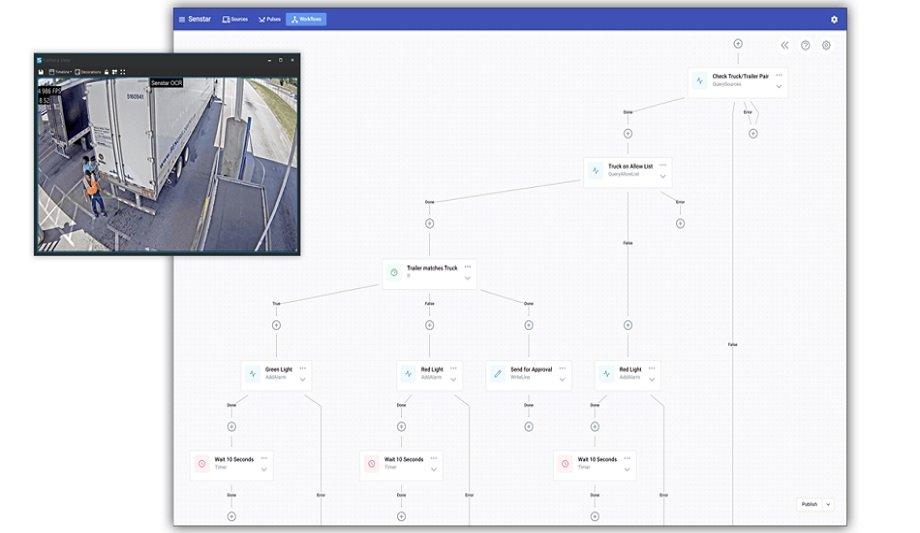Open Timeline dropdown in camera window
Image resolution: width=920 pixels, height=533 pixels.
(60, 72)
